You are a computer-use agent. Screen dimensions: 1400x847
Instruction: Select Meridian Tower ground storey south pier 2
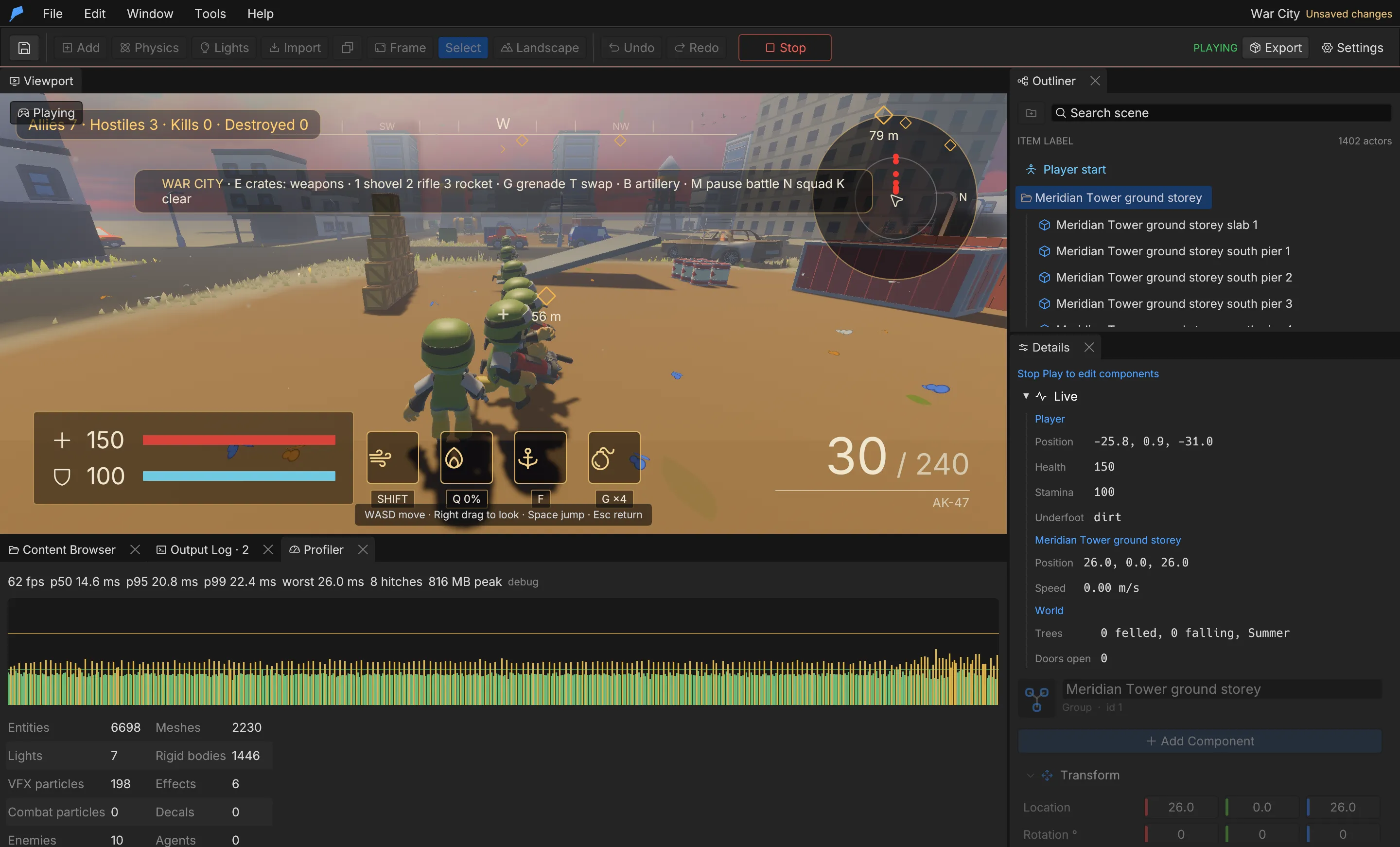[x=1173, y=278]
